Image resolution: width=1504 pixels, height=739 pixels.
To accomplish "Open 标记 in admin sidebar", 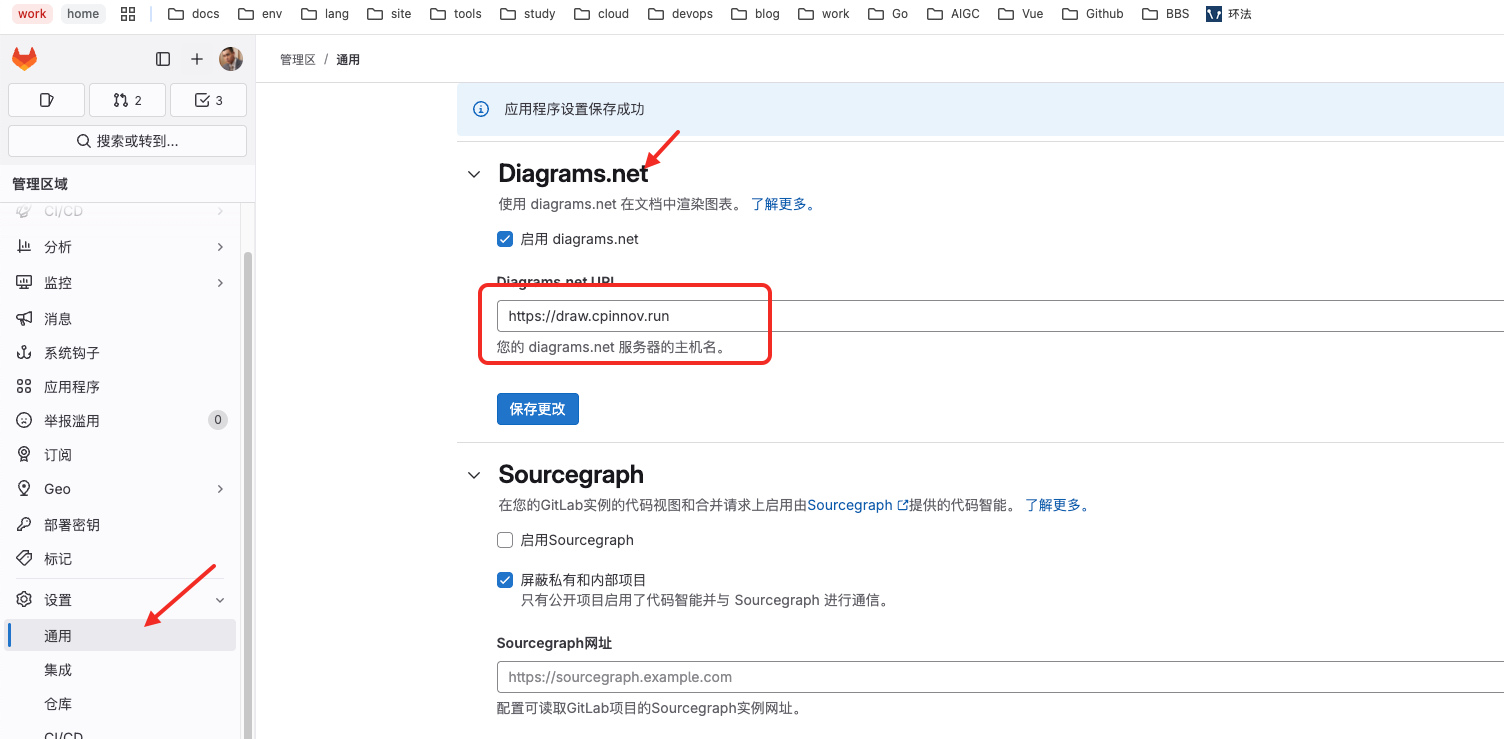I will (121, 559).
